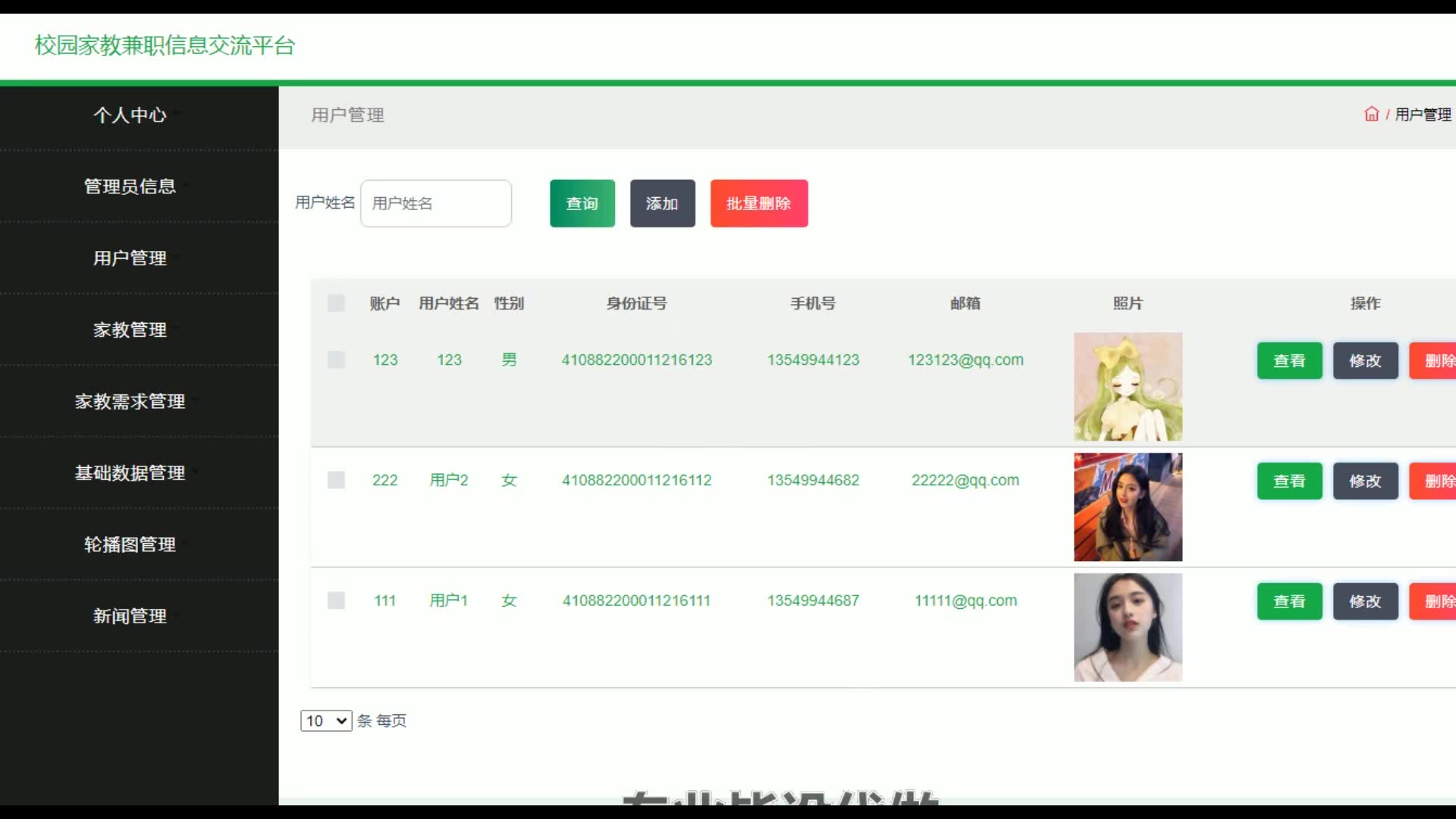The image size is (1456, 819).
Task: Select the checkbox for account 222
Action: point(336,480)
